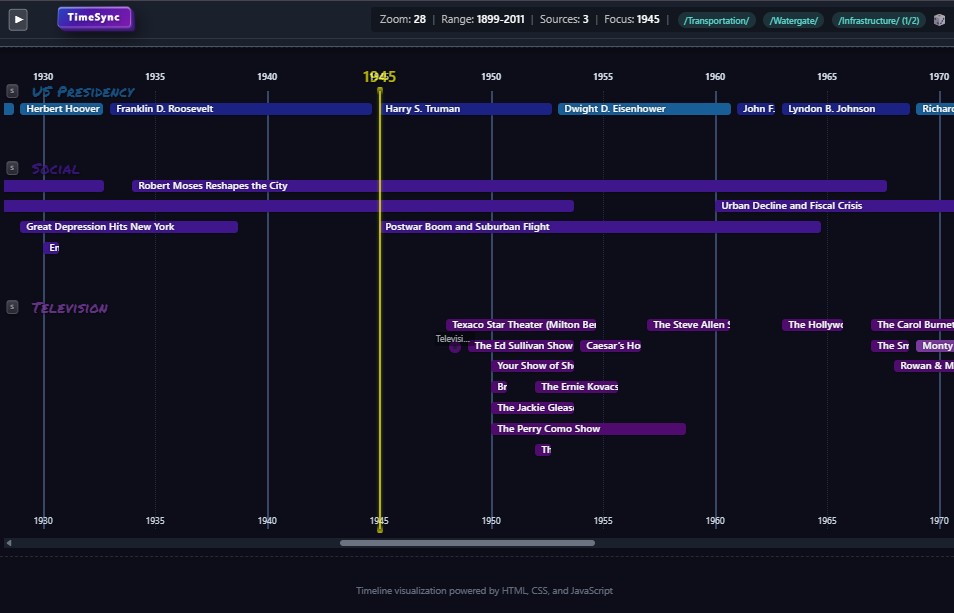Click the US Presidency section heading
Image resolution: width=954 pixels, height=613 pixels.
pyautogui.click(x=83, y=92)
